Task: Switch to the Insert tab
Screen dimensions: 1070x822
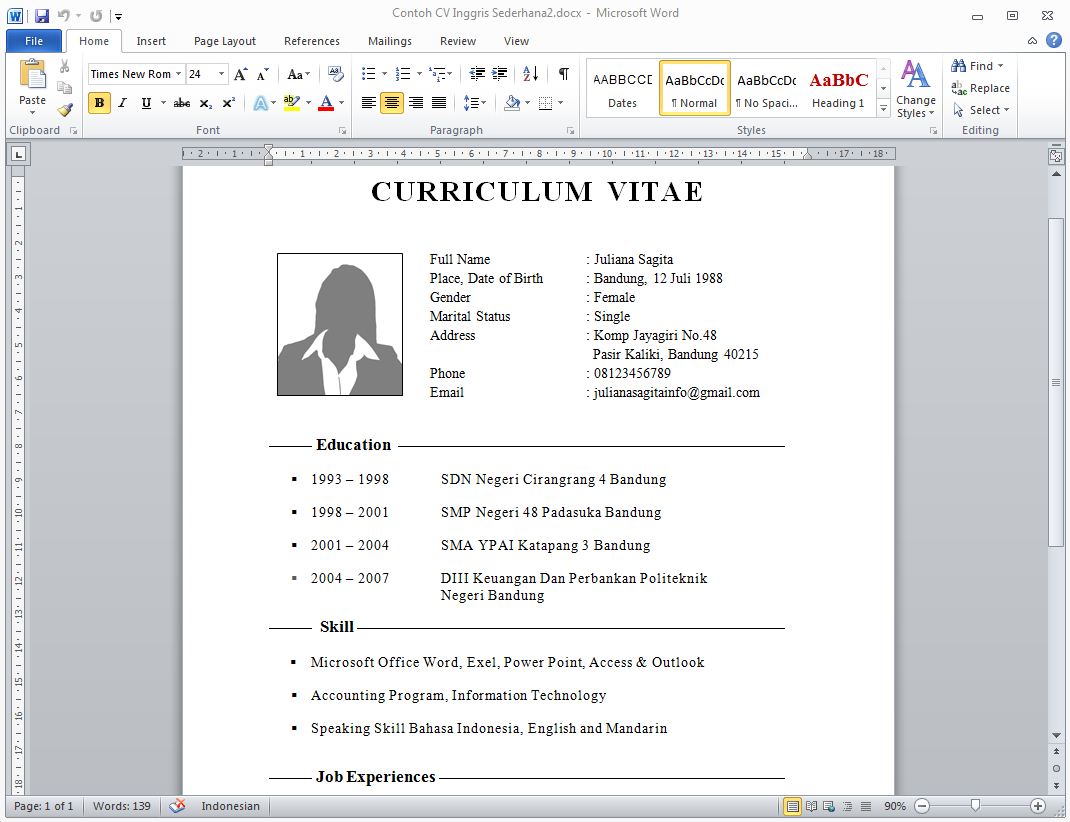Action: pos(151,41)
